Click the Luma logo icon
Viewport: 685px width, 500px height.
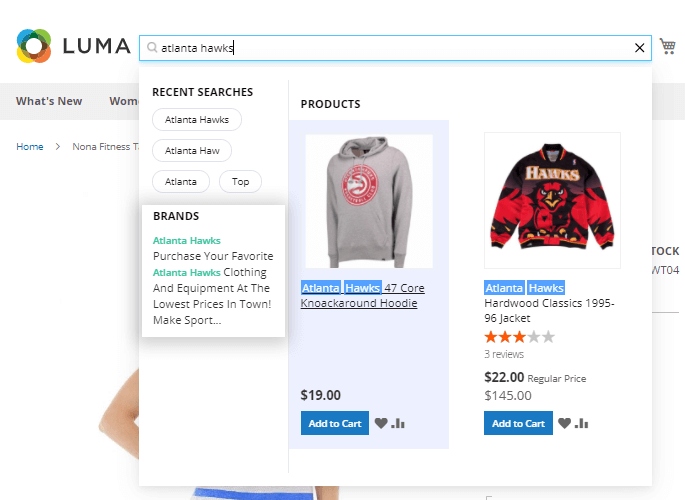pos(33,46)
